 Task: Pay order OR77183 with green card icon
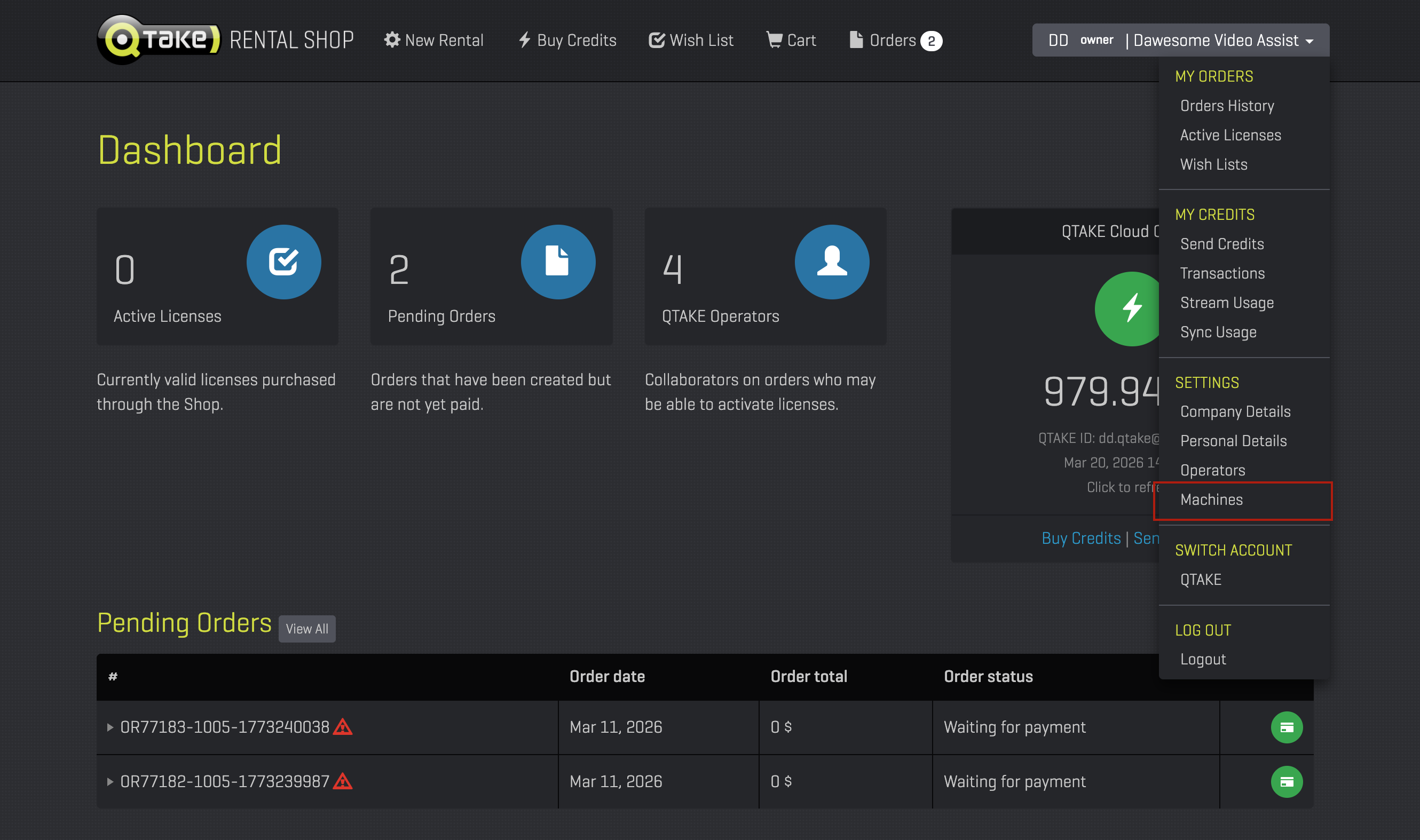(1287, 727)
